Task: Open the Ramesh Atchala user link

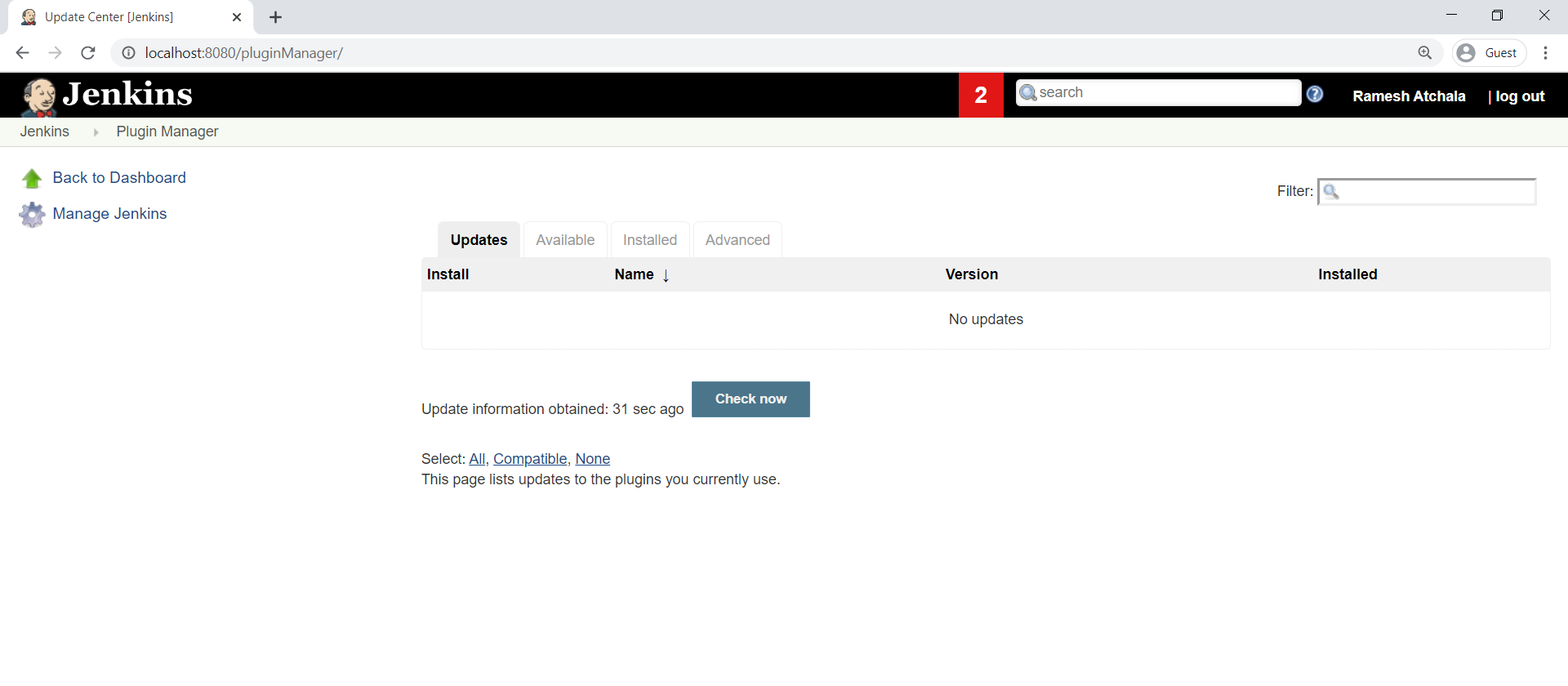Action: pos(1409,96)
